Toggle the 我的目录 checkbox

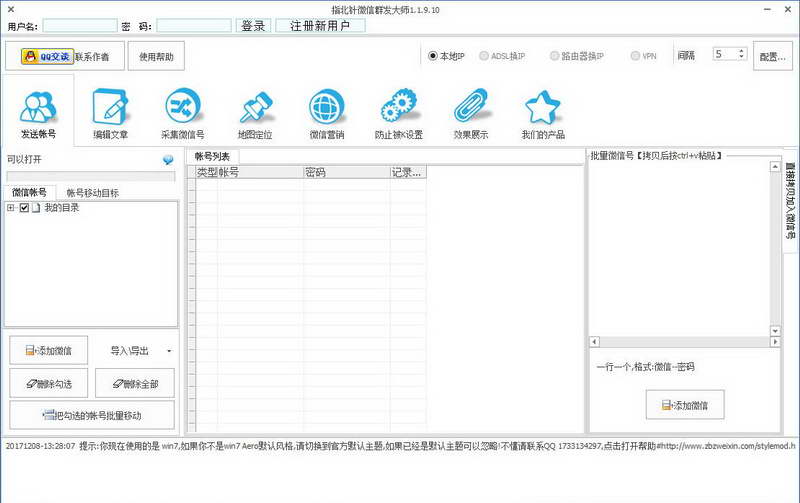pyautogui.click(x=24, y=208)
